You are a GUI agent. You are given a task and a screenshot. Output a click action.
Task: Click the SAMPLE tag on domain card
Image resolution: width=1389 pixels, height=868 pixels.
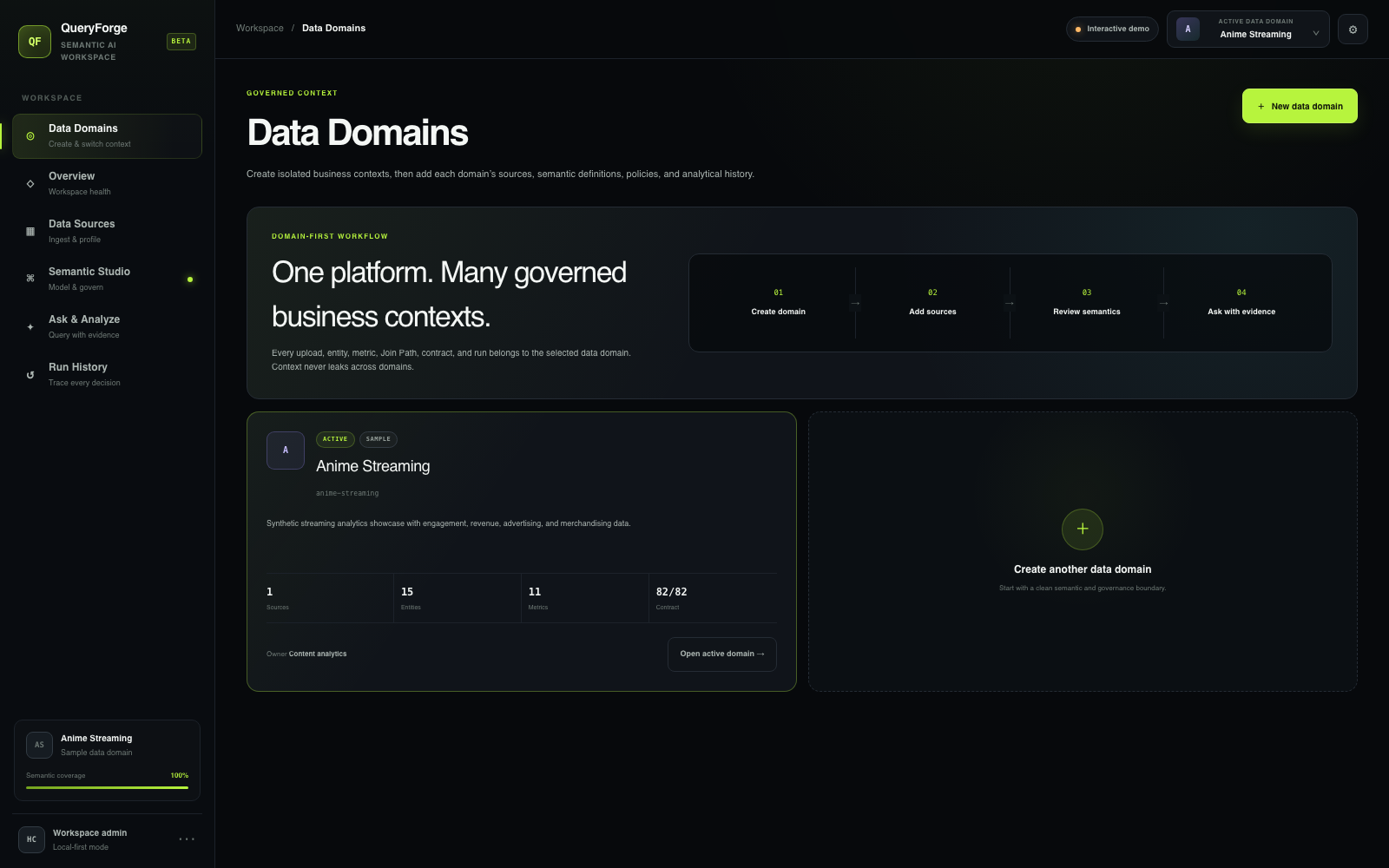[x=379, y=439]
